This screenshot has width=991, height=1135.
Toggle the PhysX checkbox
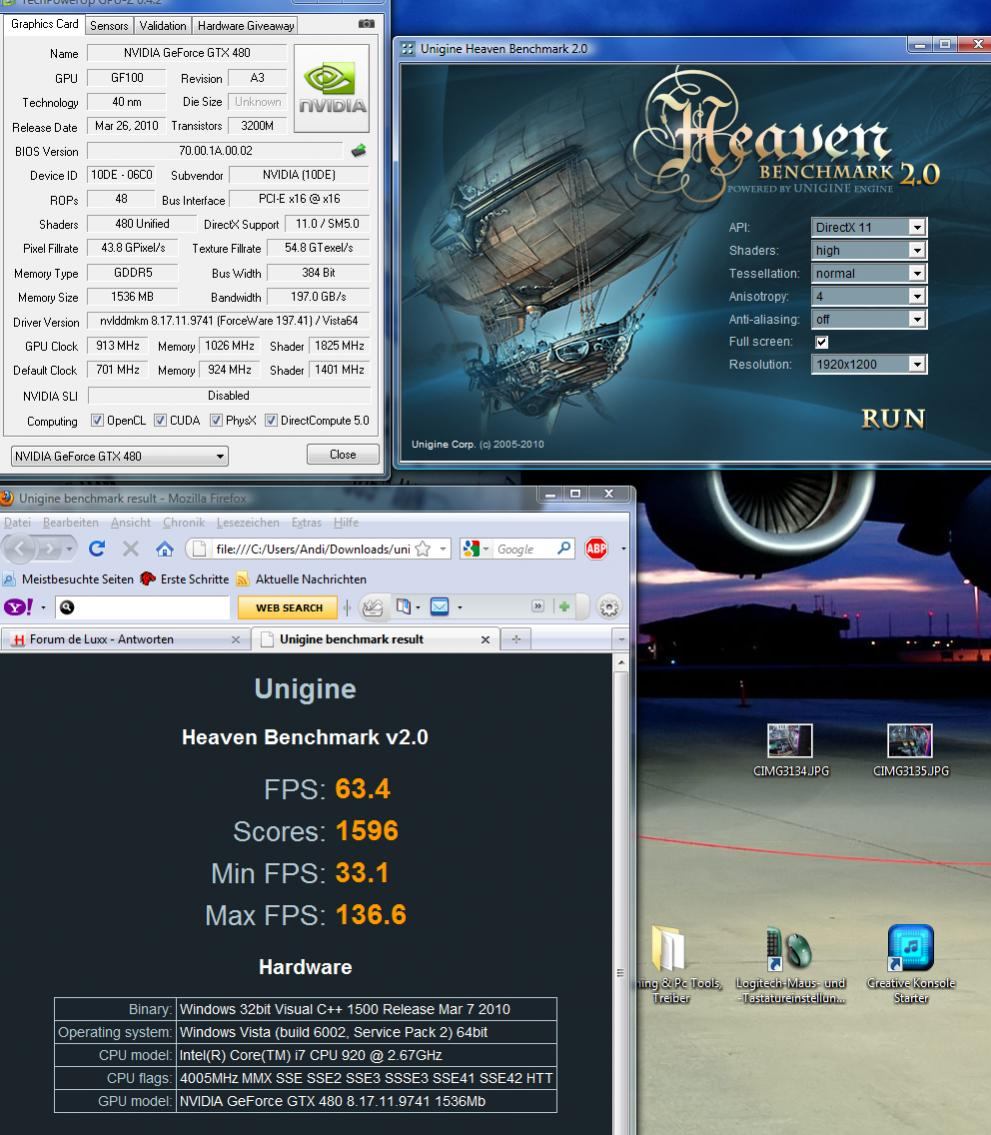point(216,421)
